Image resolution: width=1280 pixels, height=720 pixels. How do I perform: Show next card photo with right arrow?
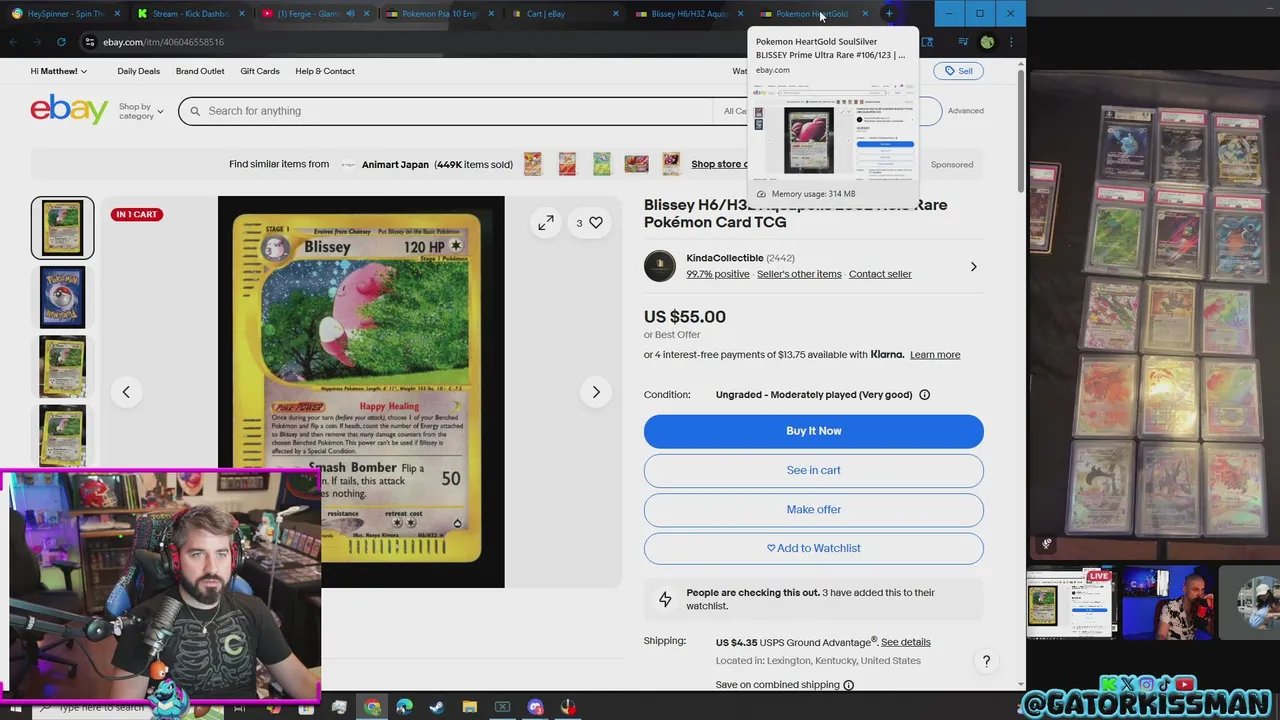[x=596, y=392]
